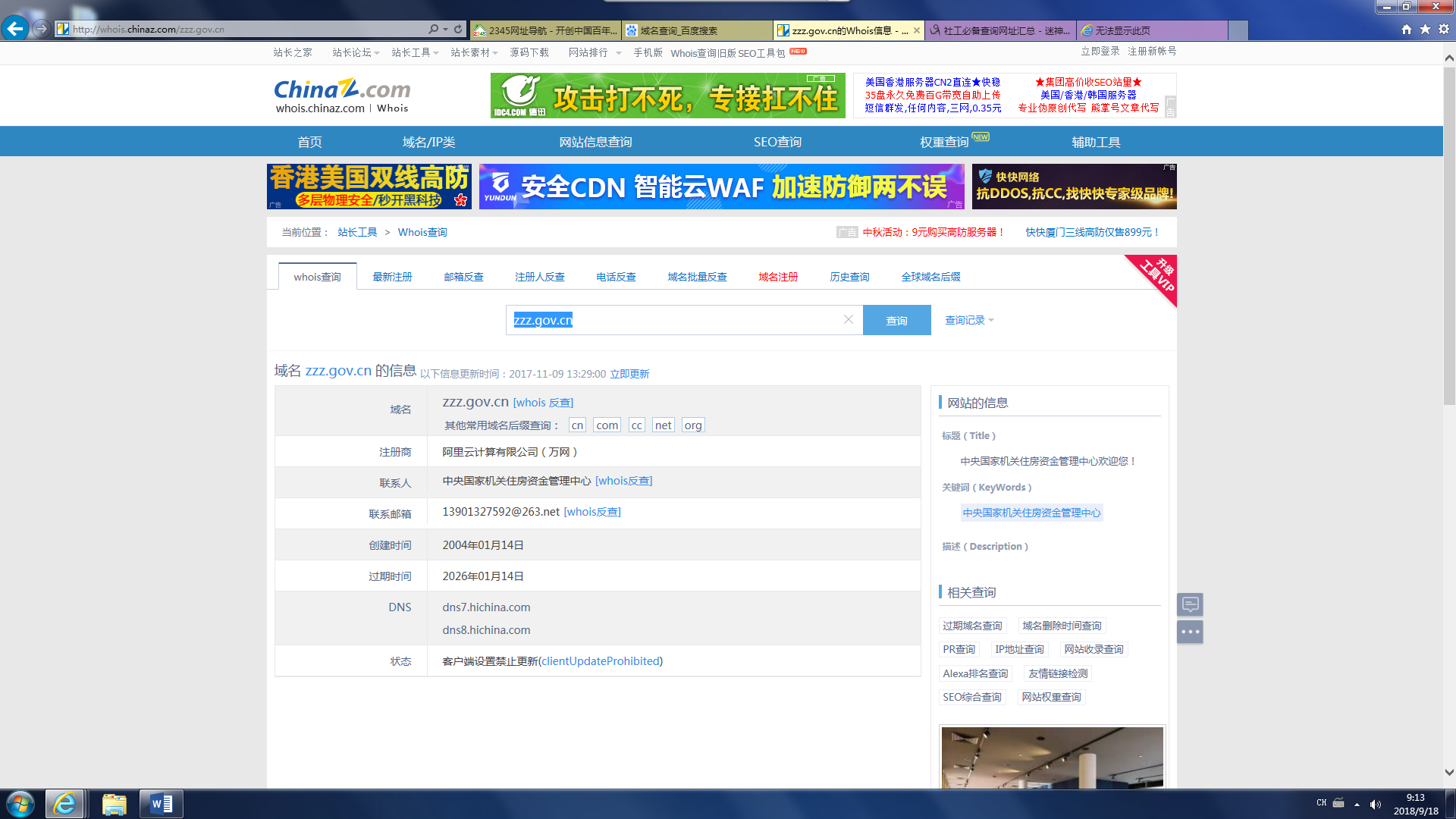Click the browser forward arrow button
Viewport: 1456px width, 819px height.
[42, 29]
